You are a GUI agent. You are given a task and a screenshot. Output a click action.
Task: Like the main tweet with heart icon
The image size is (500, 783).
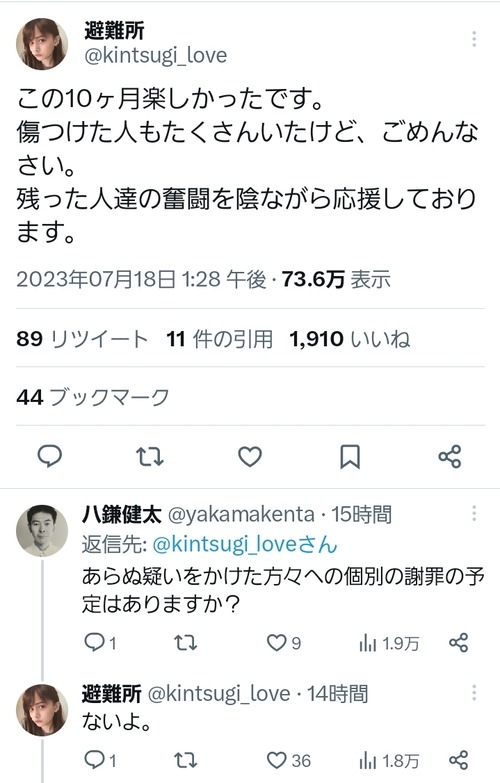coord(250,456)
